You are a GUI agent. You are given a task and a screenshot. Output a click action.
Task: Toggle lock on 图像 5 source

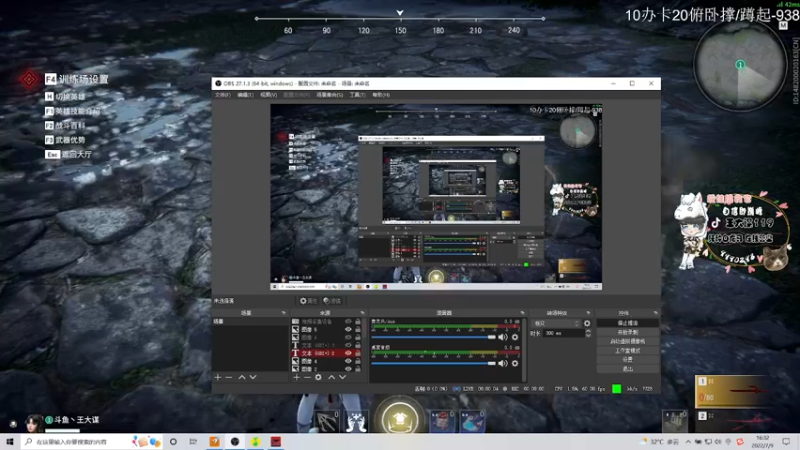(358, 330)
